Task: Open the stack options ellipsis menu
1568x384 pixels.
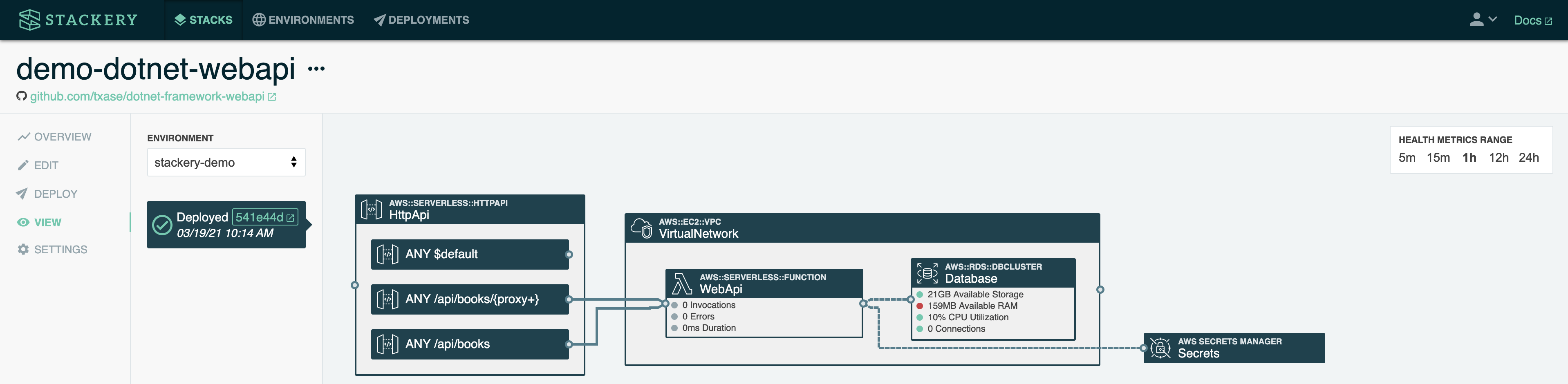Action: pyautogui.click(x=316, y=69)
